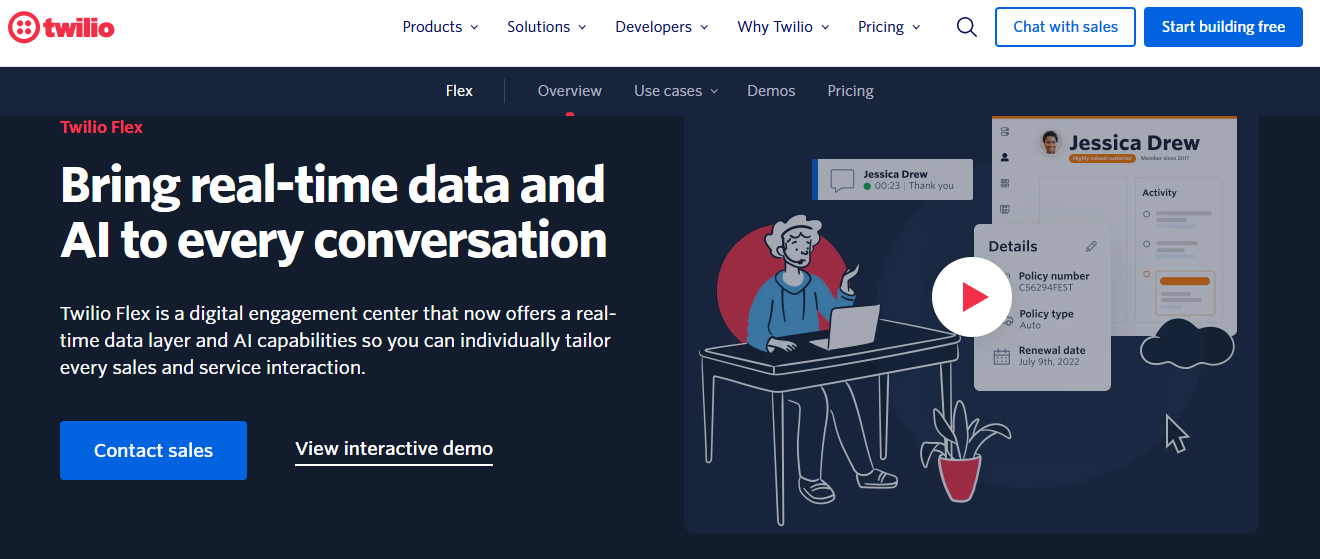Image resolution: width=1320 pixels, height=559 pixels.
Task: Click the calendar icon beside Renewal date
Action: pyautogui.click(x=1001, y=356)
